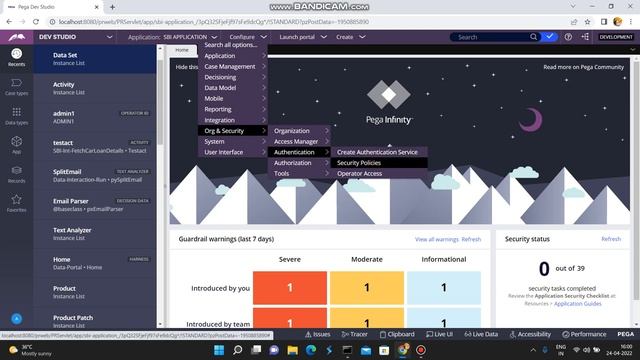Open testact activity recent item
The image size is (640, 360).
95,147
